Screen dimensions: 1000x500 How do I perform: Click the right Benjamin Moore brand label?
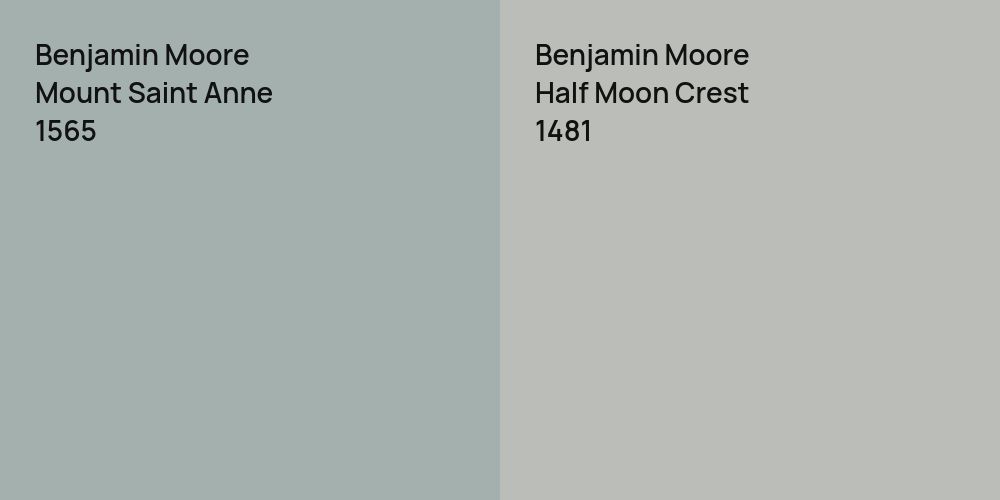642,55
